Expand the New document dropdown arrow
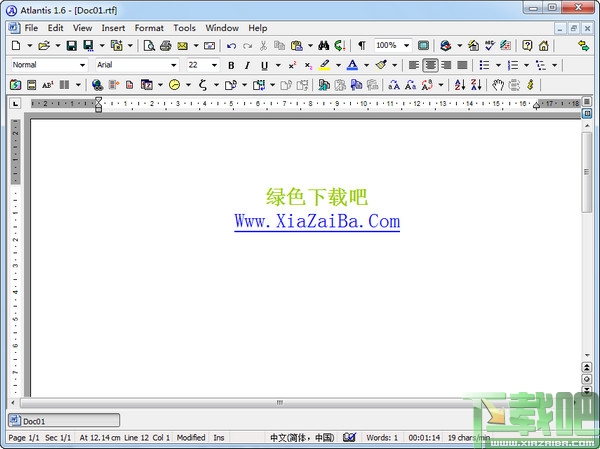600x449 pixels. click(x=29, y=46)
